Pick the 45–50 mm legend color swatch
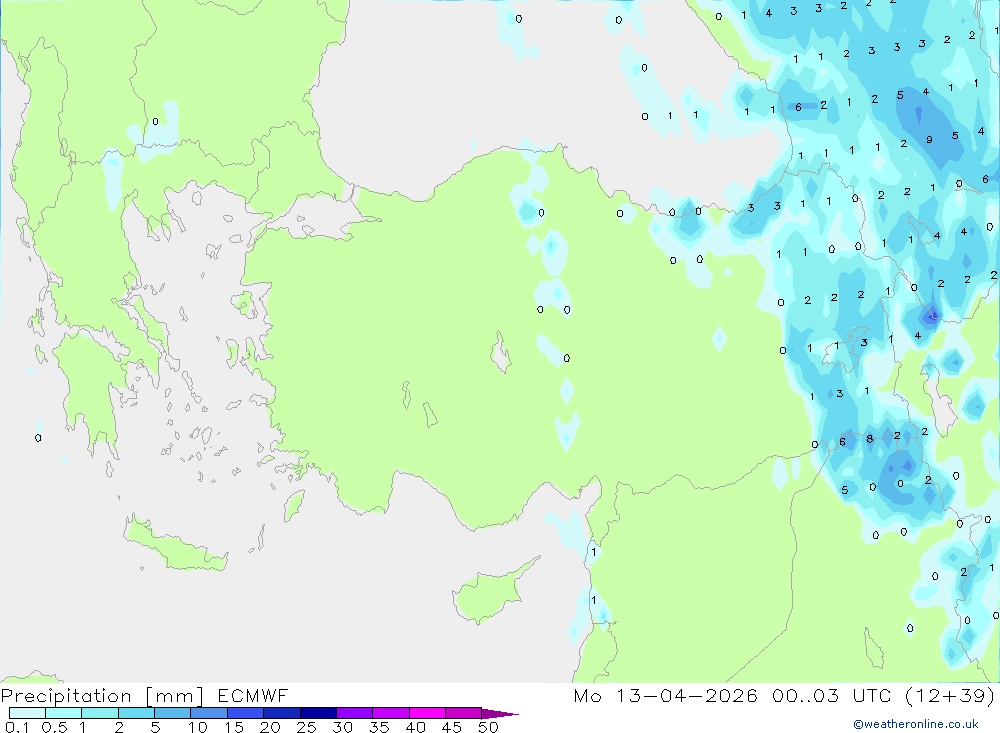The height and width of the screenshot is (733, 1000). tap(463, 713)
